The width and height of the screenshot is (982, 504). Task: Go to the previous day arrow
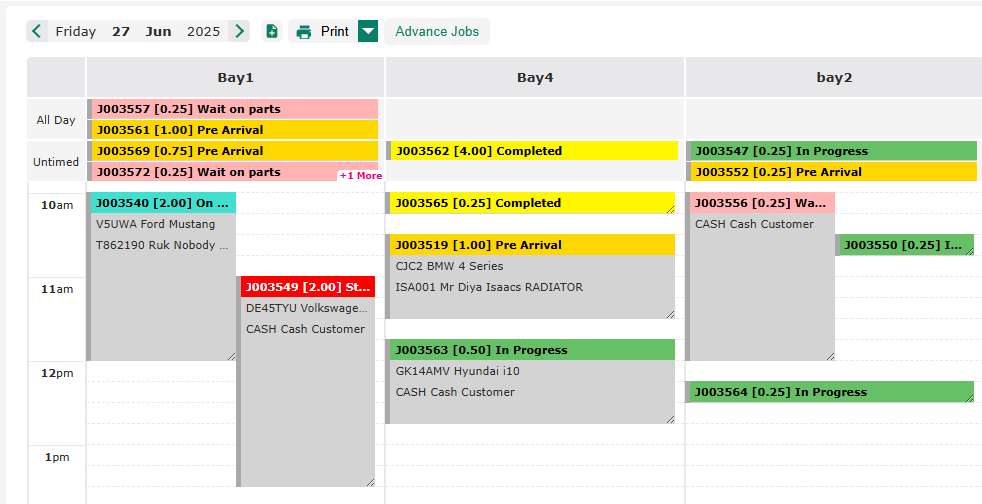point(37,31)
